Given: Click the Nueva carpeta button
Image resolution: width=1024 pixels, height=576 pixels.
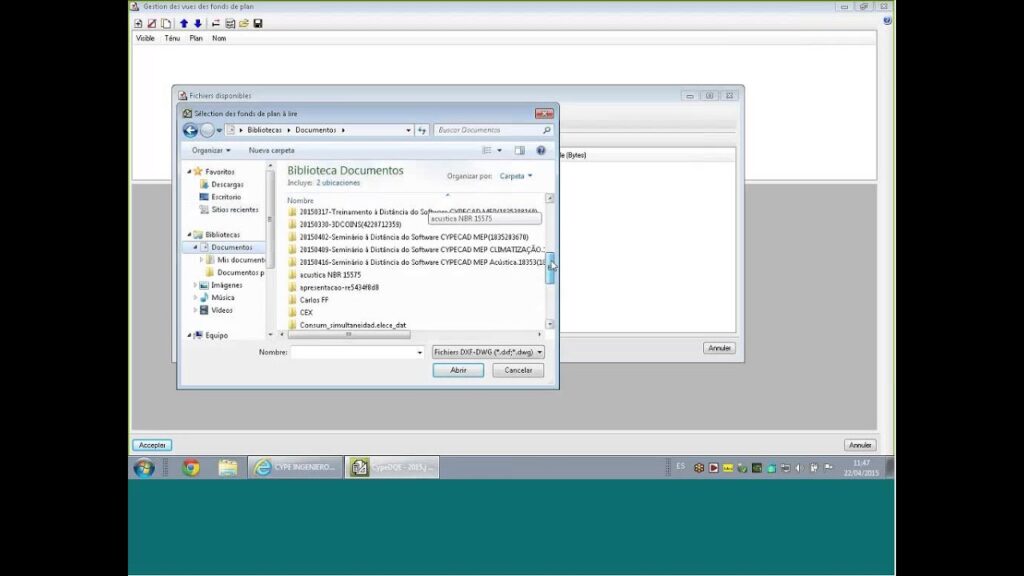Looking at the screenshot, I should click(271, 150).
